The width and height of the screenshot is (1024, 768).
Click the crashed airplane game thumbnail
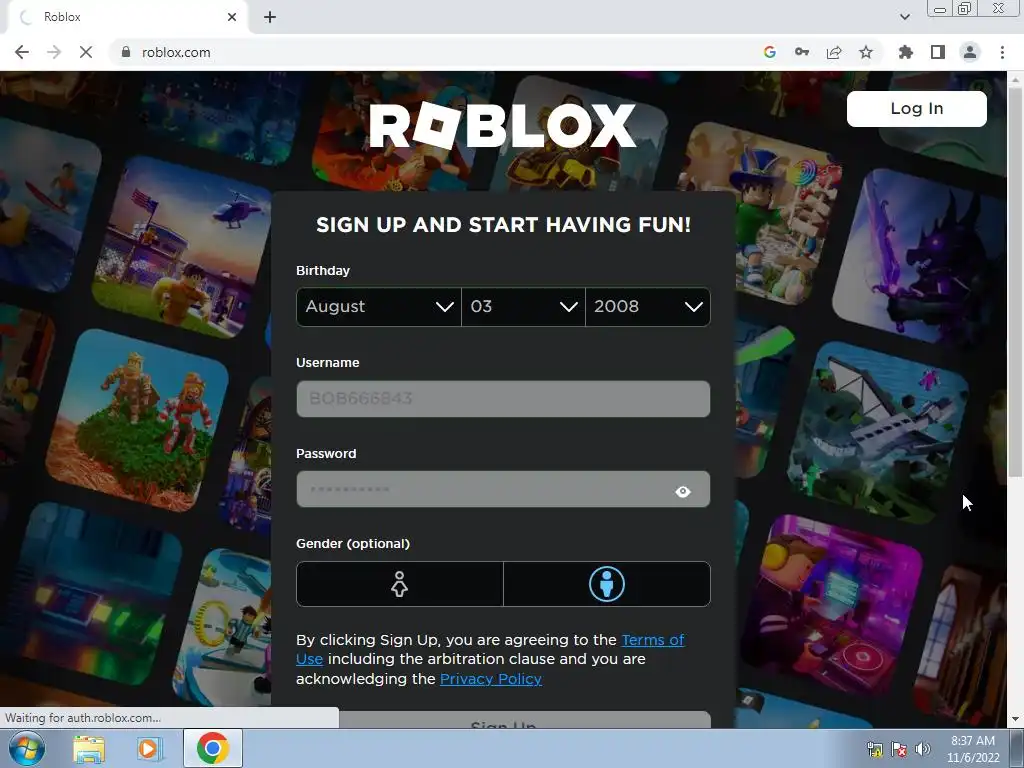(878, 433)
